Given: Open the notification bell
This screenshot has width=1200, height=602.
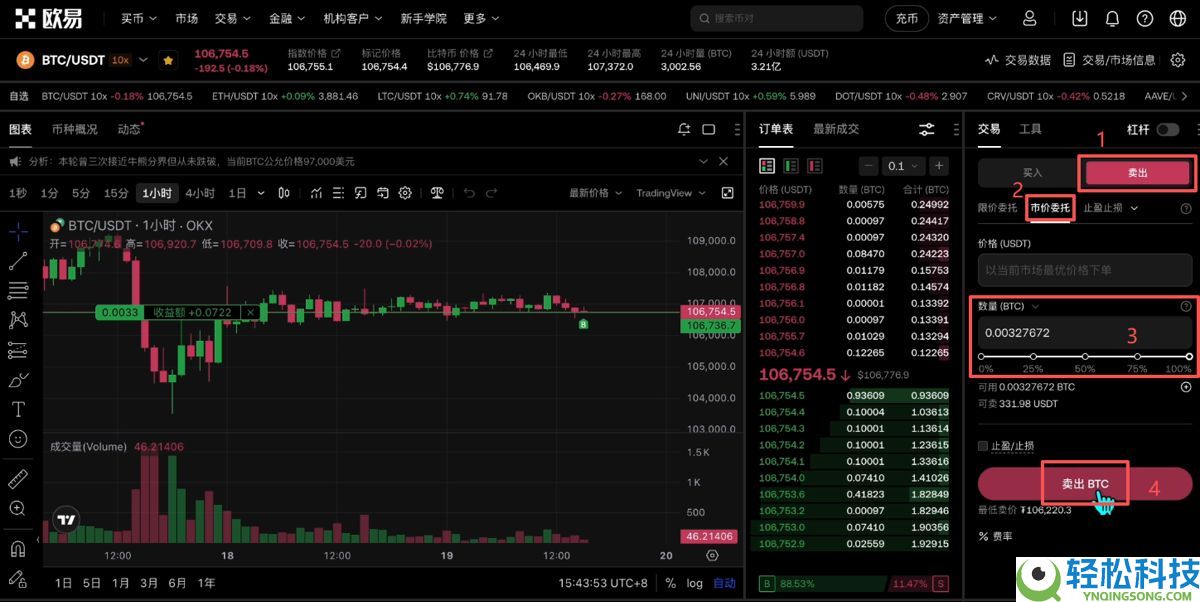Looking at the screenshot, I should pyautogui.click(x=1112, y=18).
